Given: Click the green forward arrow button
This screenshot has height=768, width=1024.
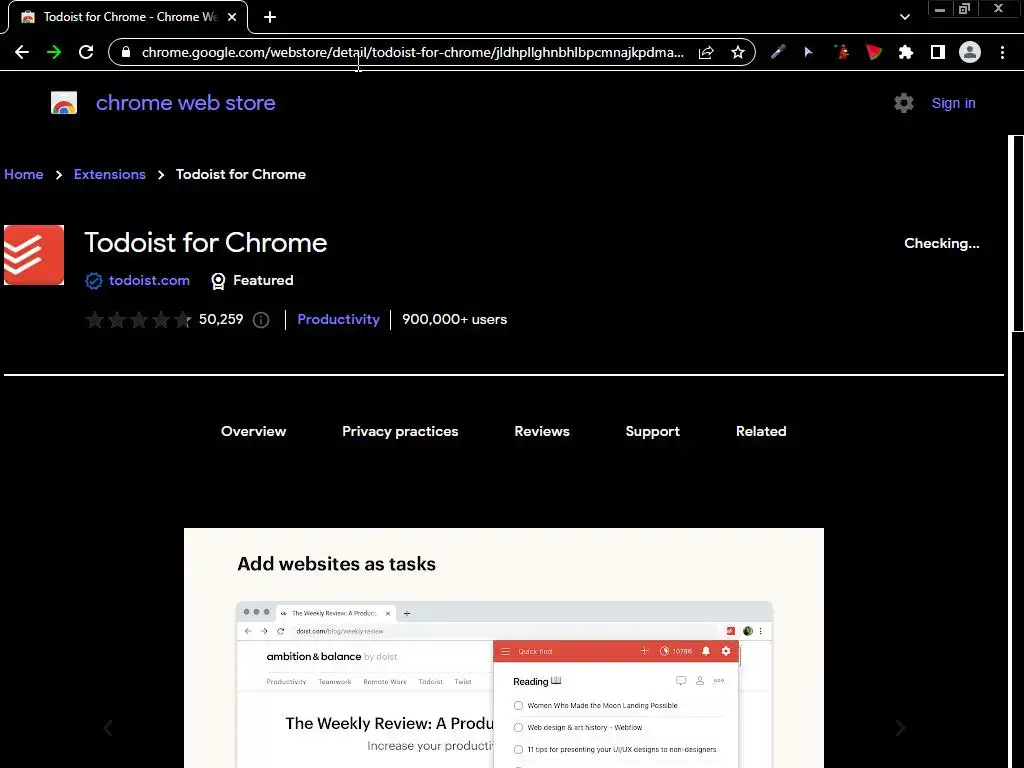Looking at the screenshot, I should 54,52.
